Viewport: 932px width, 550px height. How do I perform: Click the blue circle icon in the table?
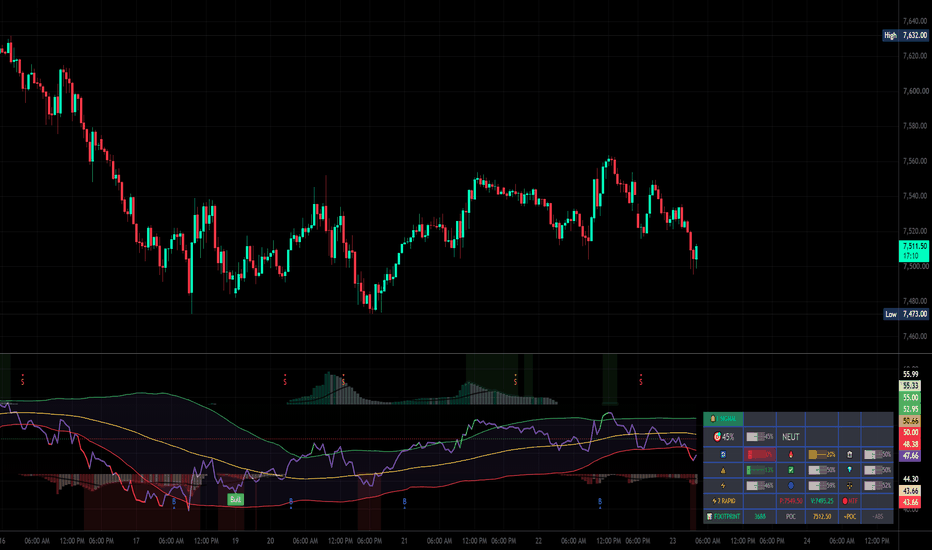791,486
